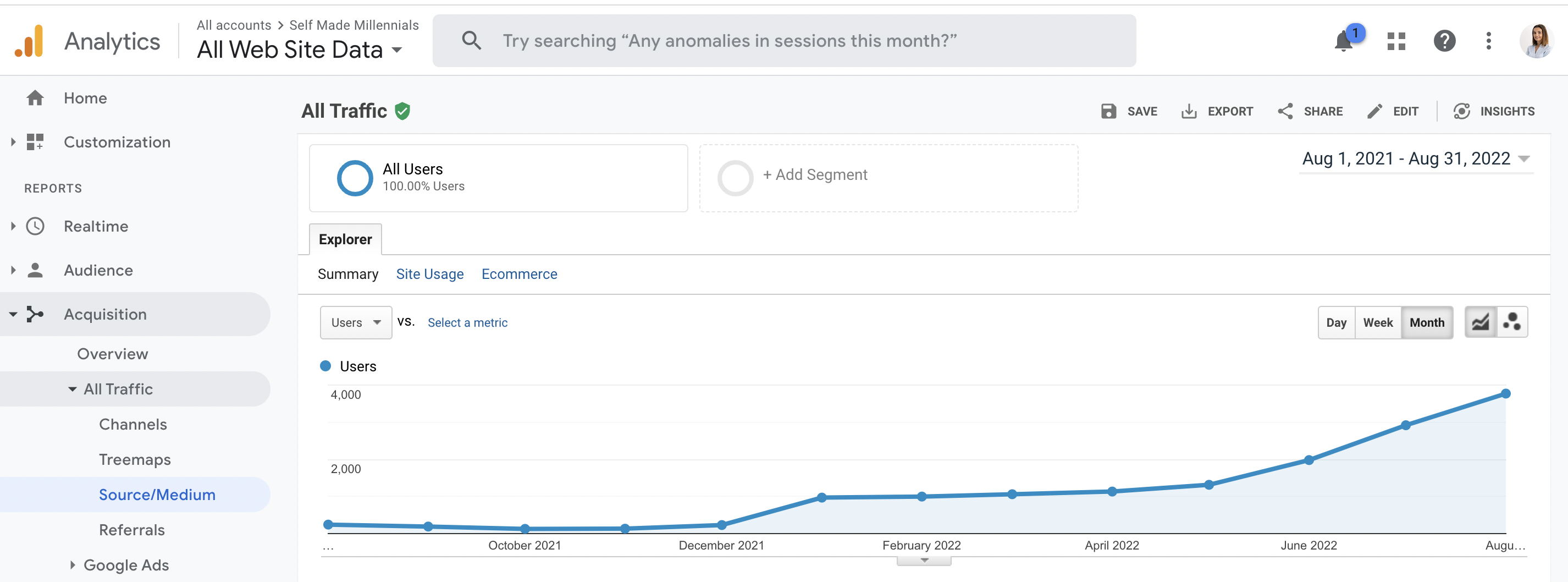Viewport: 1568px width, 582px height.
Task: Switch chart to motion chart view
Action: [x=1512, y=322]
